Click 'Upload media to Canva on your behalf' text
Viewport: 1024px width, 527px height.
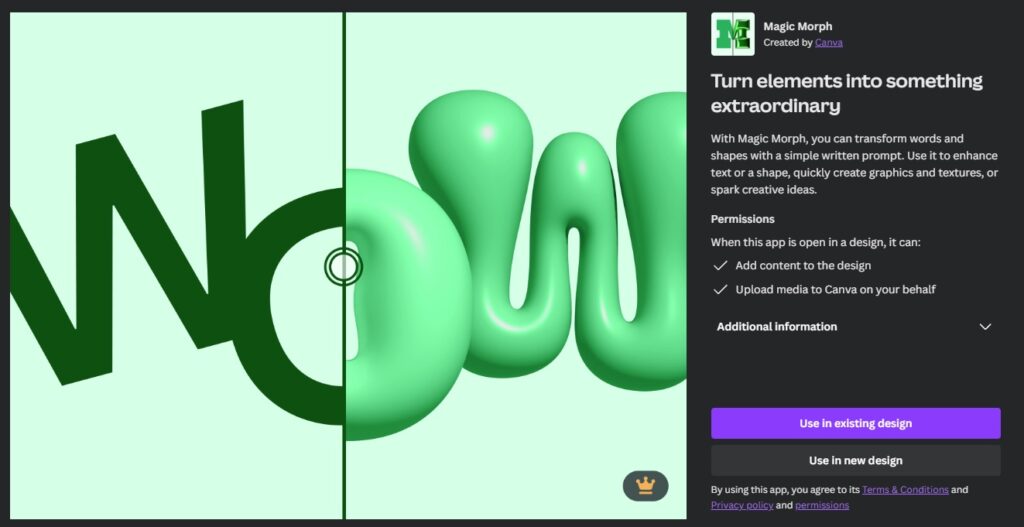pyautogui.click(x=835, y=289)
